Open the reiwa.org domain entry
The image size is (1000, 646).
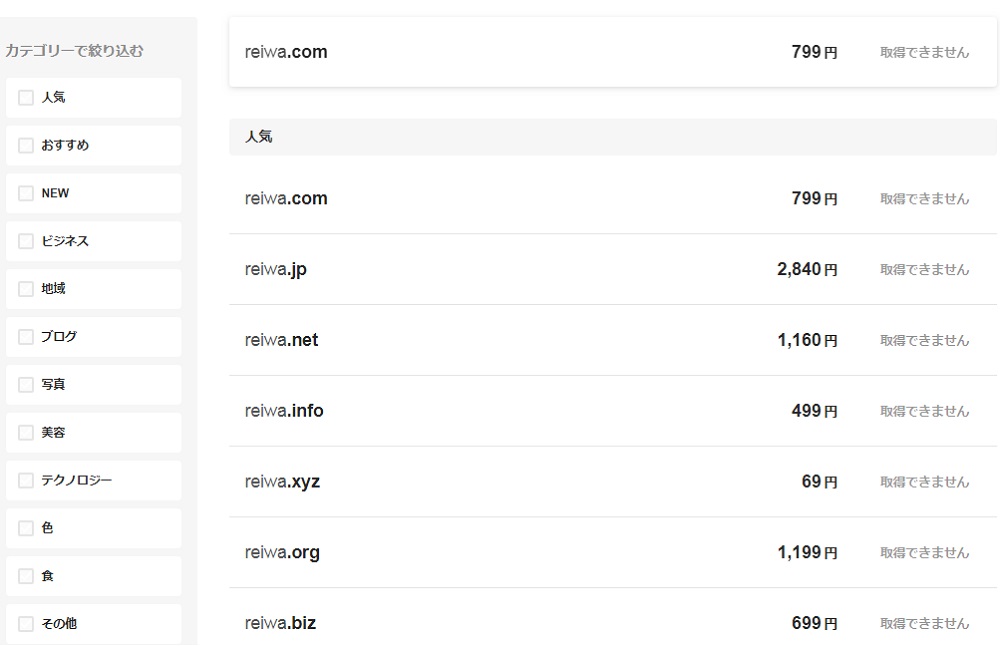click(x=282, y=553)
